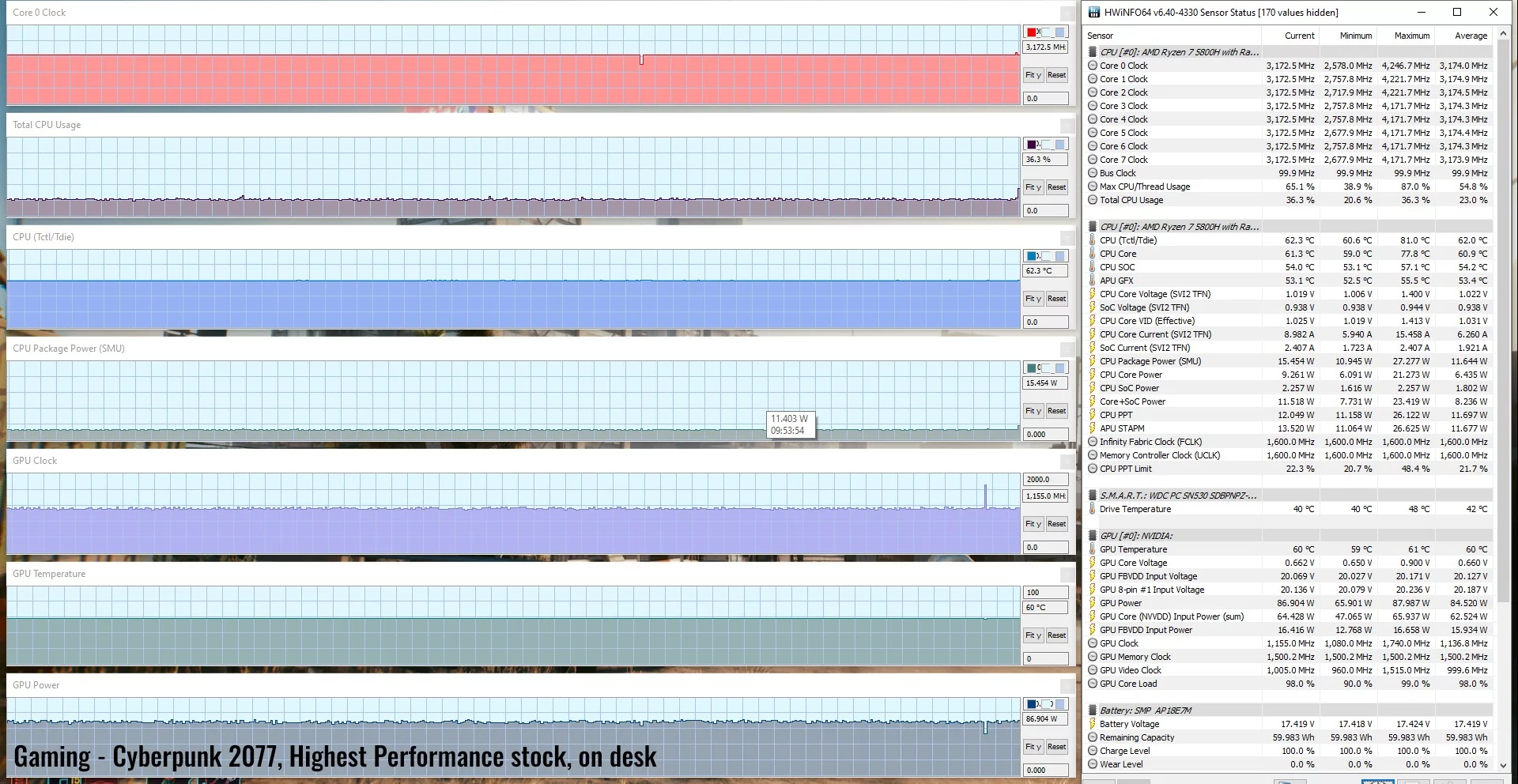Image resolution: width=1518 pixels, height=784 pixels.
Task: Toggle the series swatch in GPU Clock legend
Action: pos(1030,479)
